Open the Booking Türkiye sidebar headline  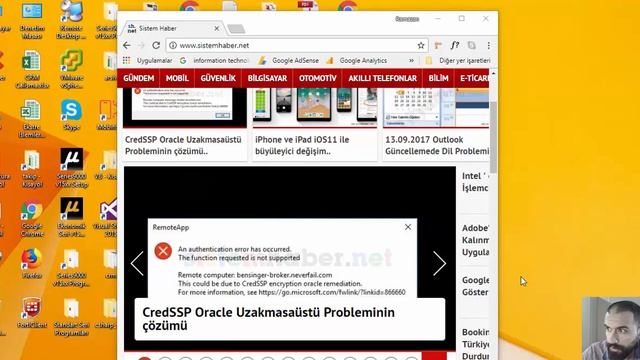[476, 344]
